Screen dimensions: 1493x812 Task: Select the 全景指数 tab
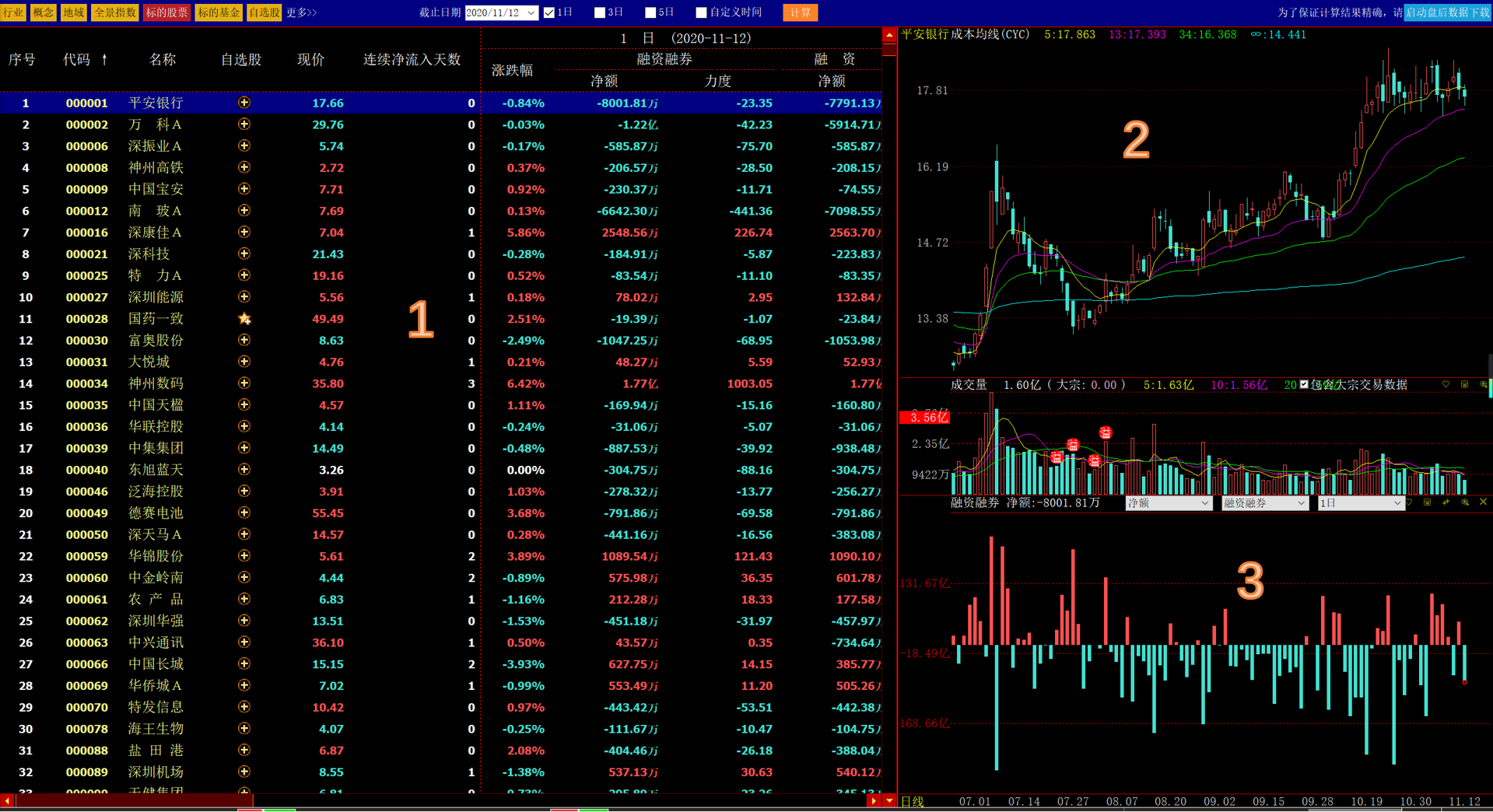click(x=115, y=12)
